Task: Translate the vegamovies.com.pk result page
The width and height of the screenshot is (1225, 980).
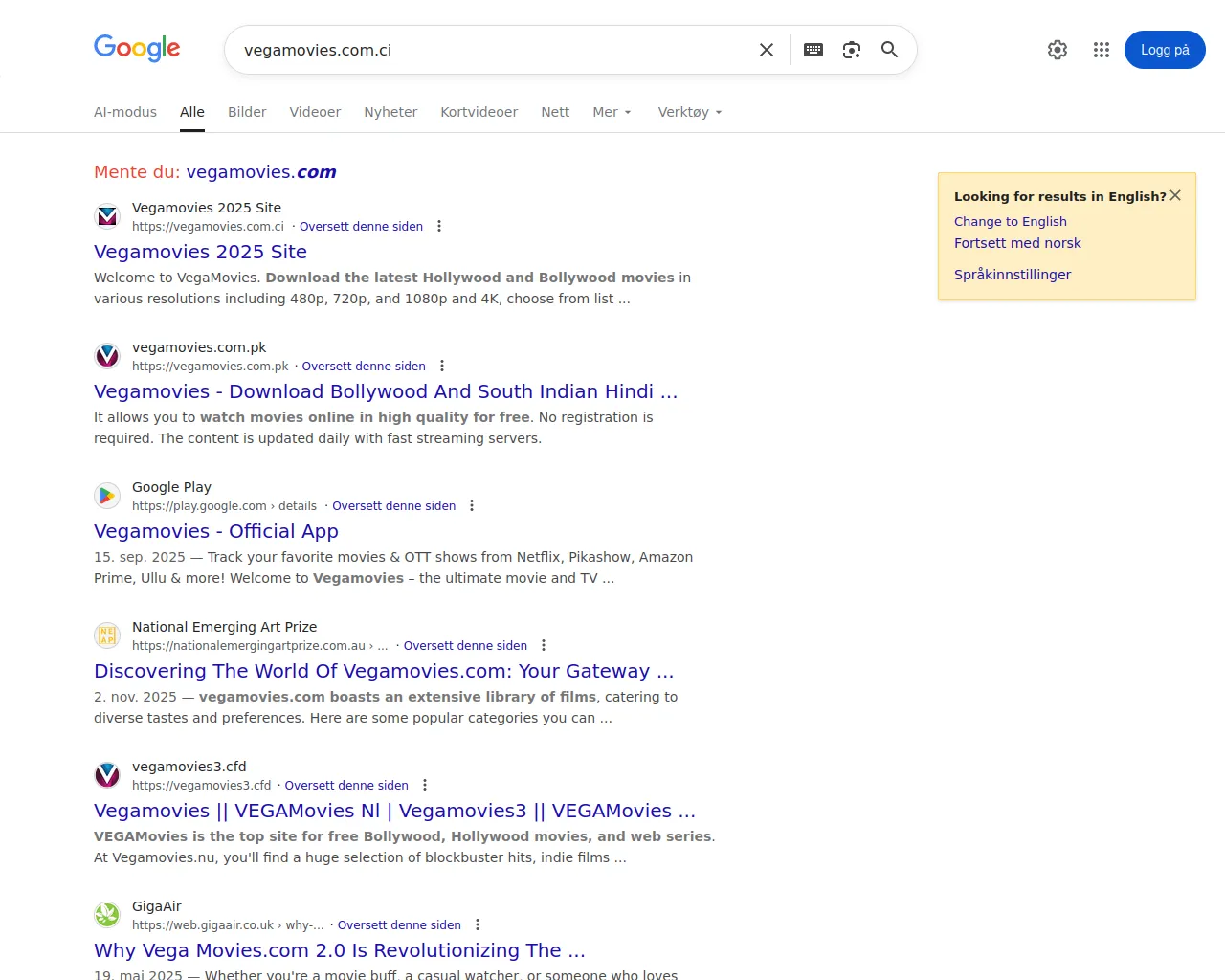Action: click(x=364, y=367)
